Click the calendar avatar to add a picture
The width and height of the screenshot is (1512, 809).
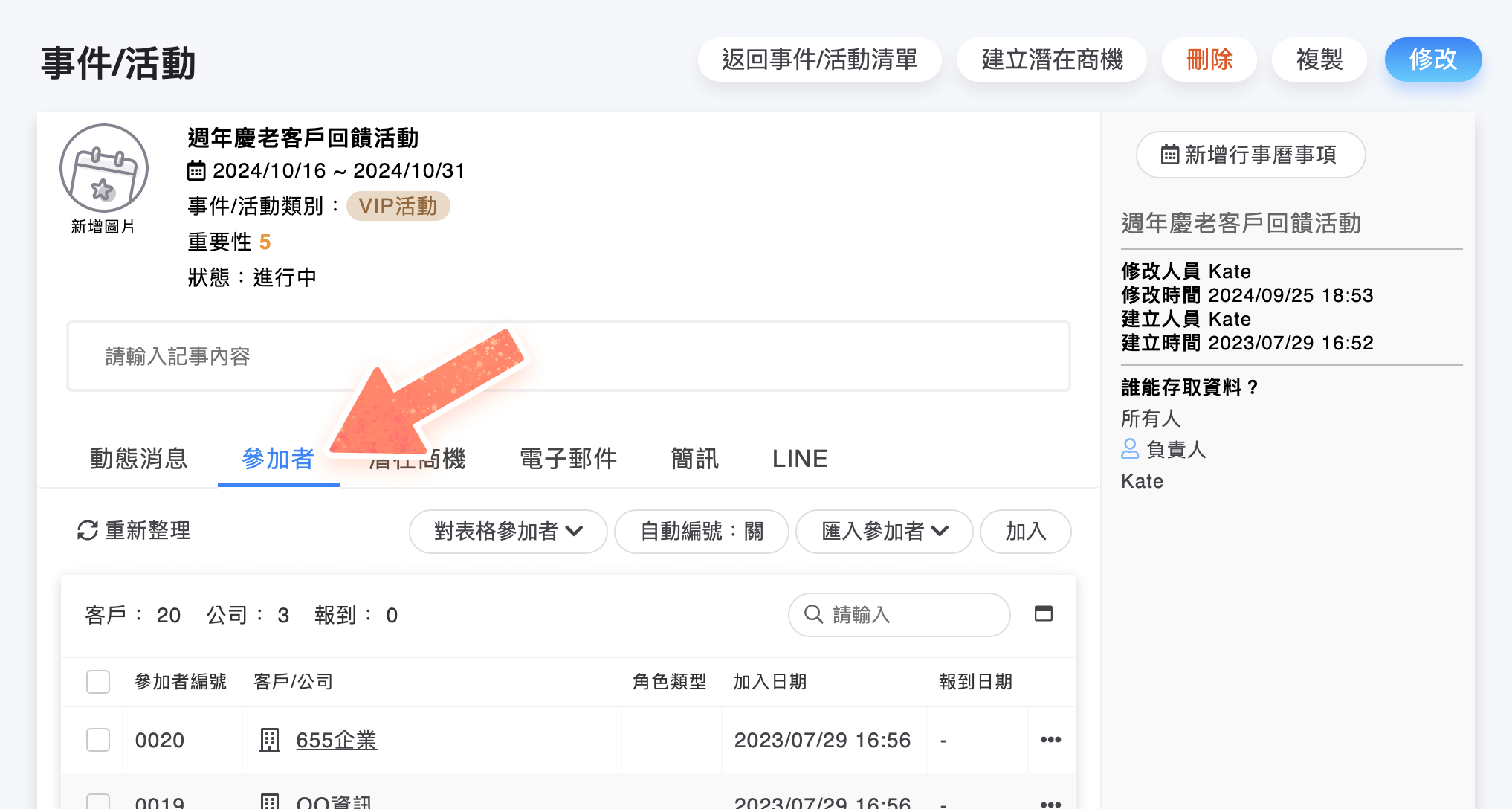pos(104,169)
